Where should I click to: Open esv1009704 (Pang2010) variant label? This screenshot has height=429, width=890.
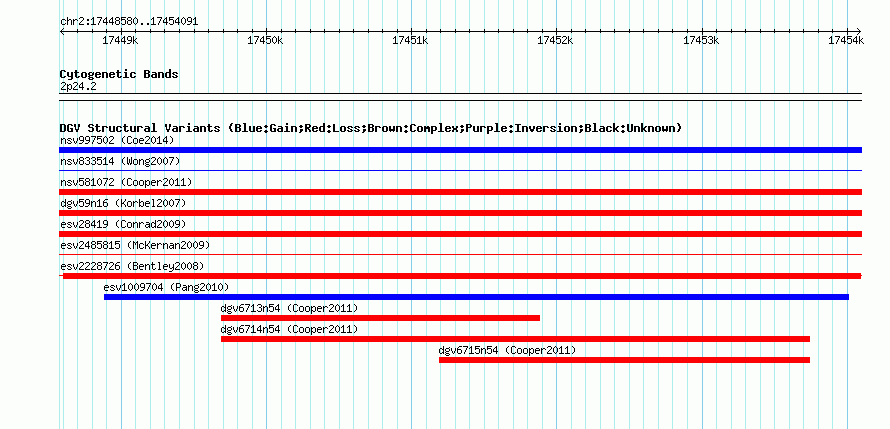(x=166, y=287)
